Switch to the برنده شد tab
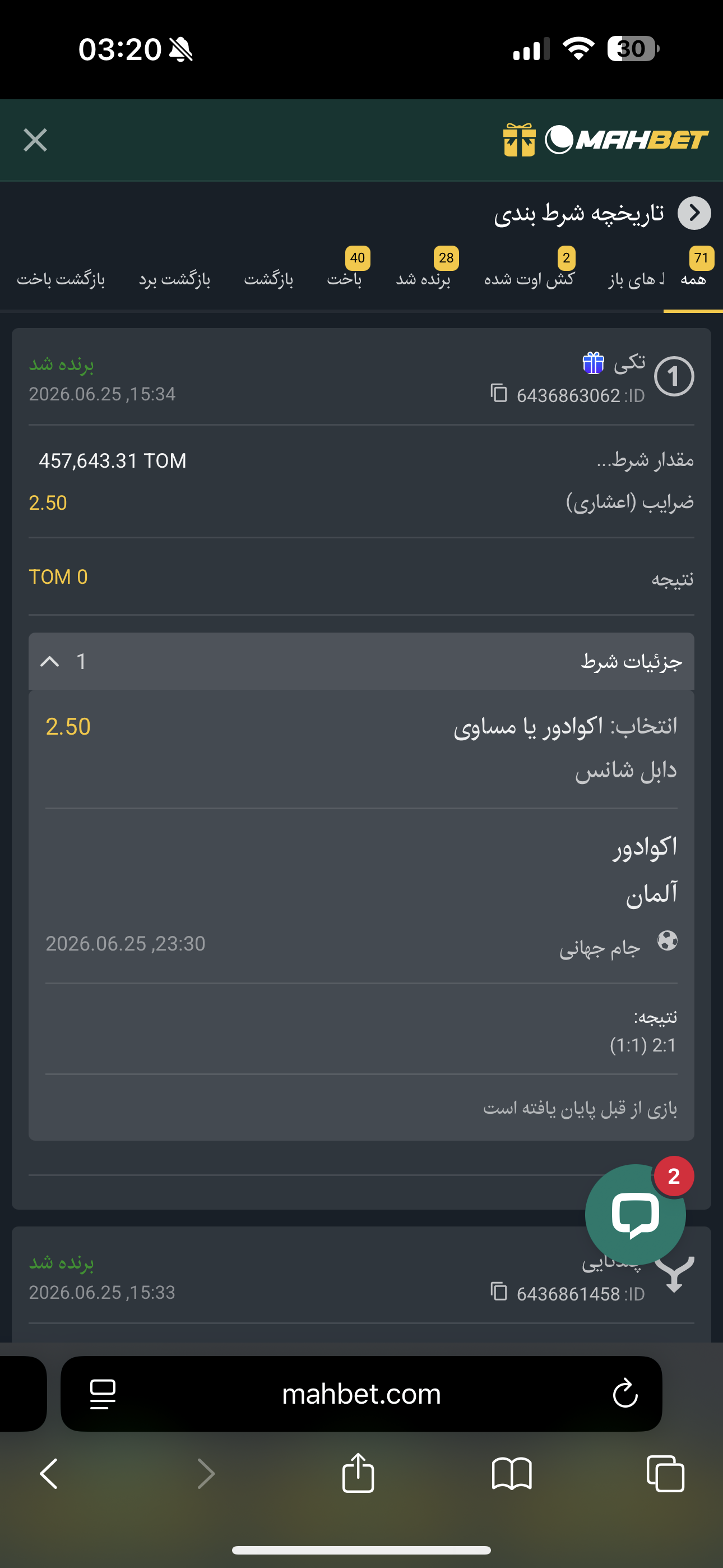 424,279
